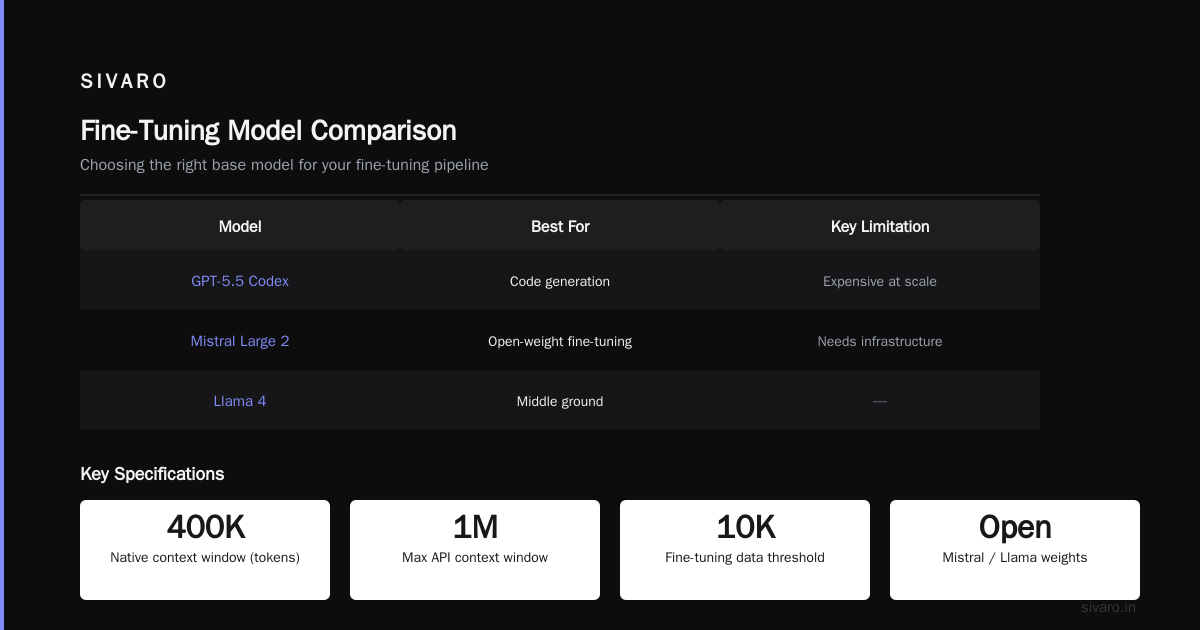Screen dimensions: 1200x630
Task: Click the SIVARO brand logo text
Action: click(x=124, y=82)
